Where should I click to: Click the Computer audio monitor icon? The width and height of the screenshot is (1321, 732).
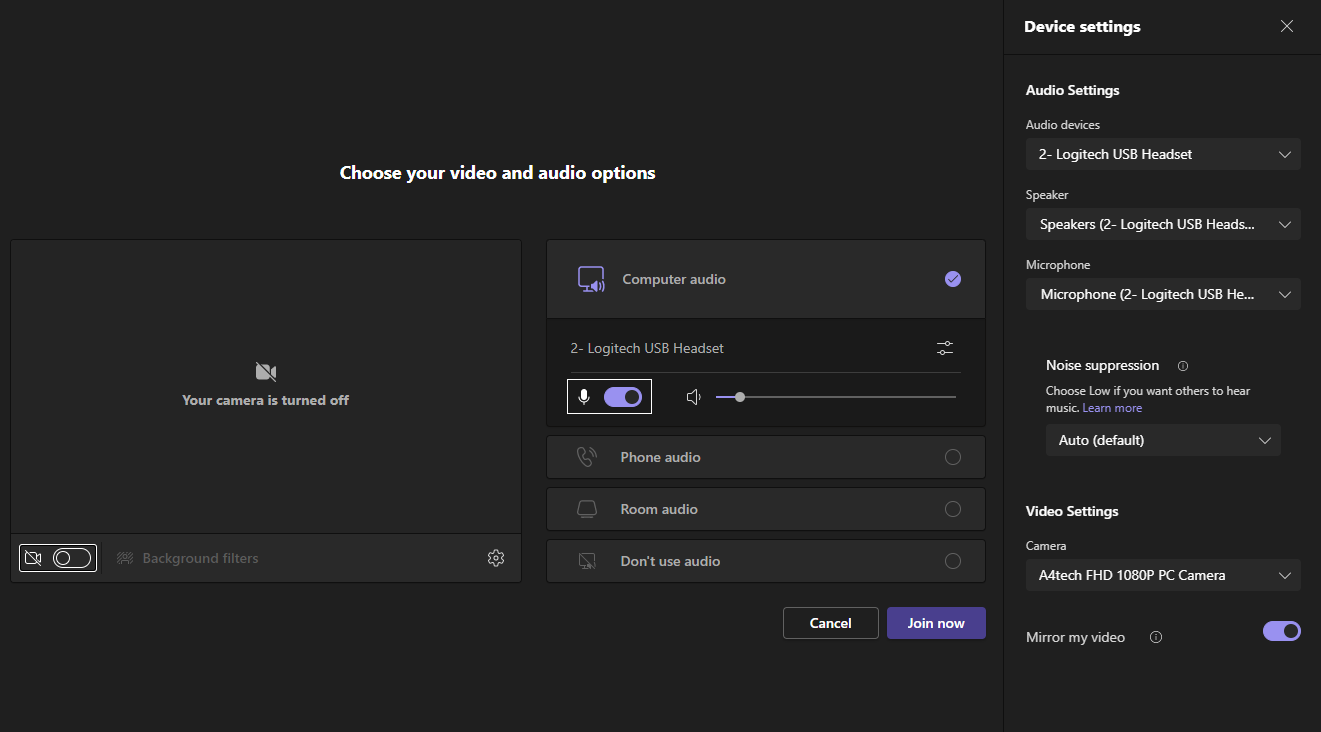(x=591, y=279)
